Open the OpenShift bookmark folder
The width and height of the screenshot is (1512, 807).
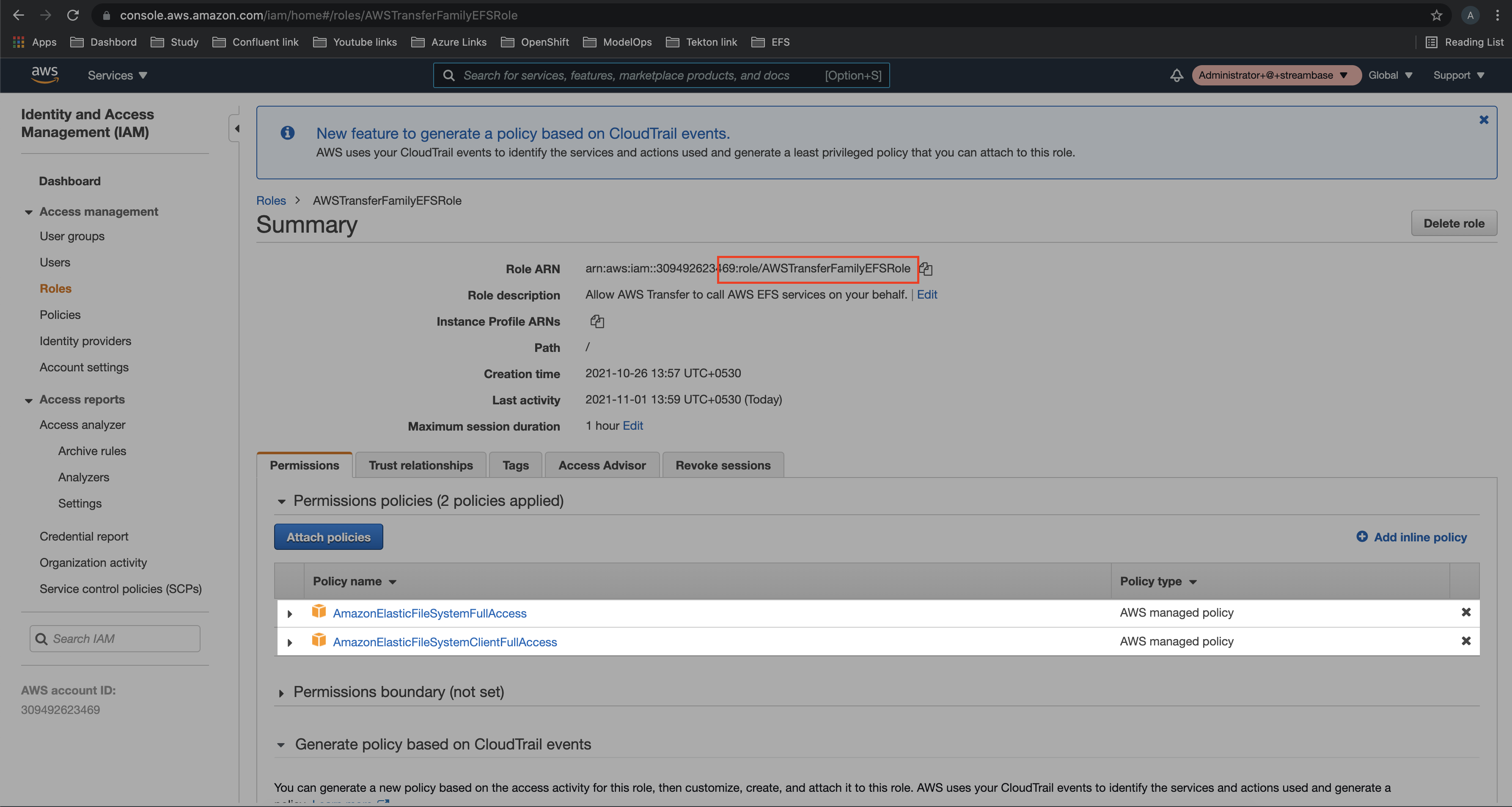pyautogui.click(x=535, y=42)
